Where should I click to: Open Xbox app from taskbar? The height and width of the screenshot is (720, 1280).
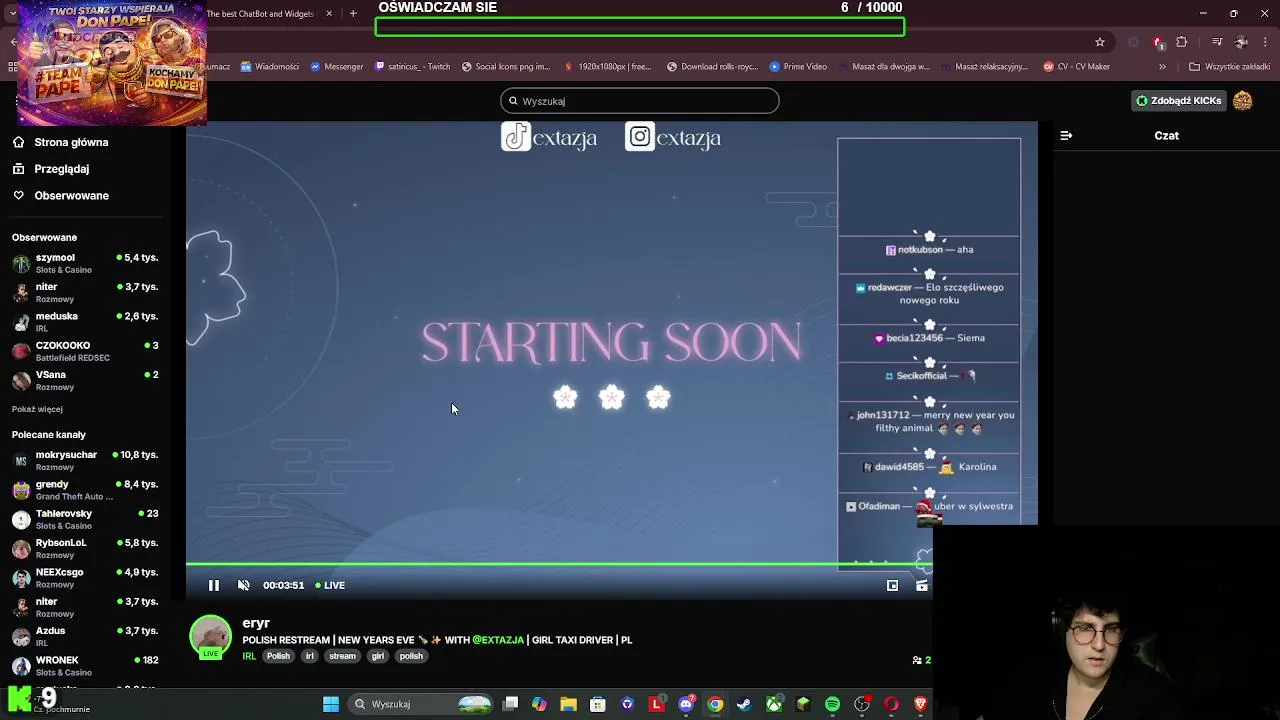[774, 704]
